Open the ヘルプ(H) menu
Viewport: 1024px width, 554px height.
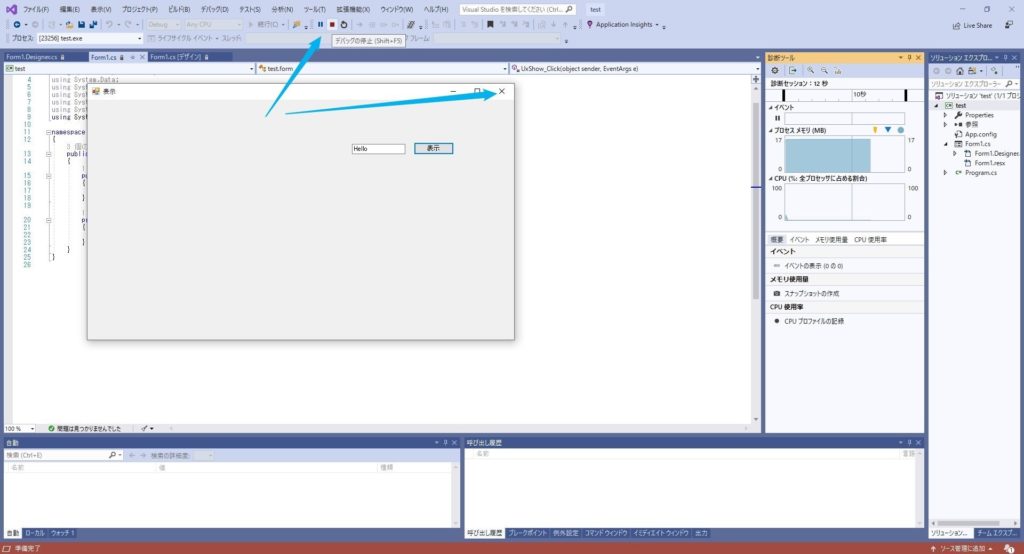pos(436,9)
